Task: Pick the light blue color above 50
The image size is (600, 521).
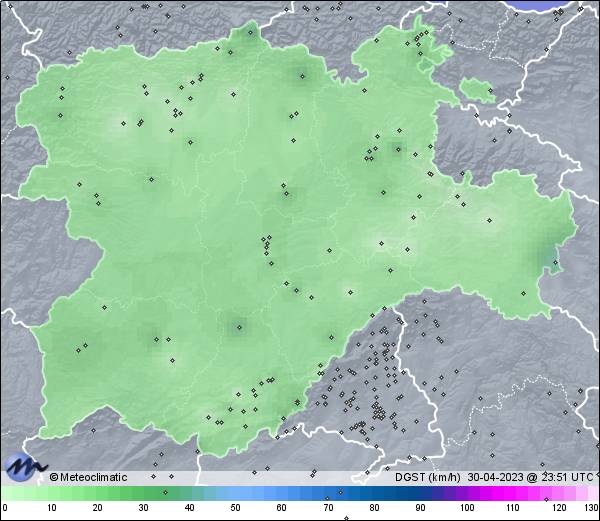Action: pos(236,493)
